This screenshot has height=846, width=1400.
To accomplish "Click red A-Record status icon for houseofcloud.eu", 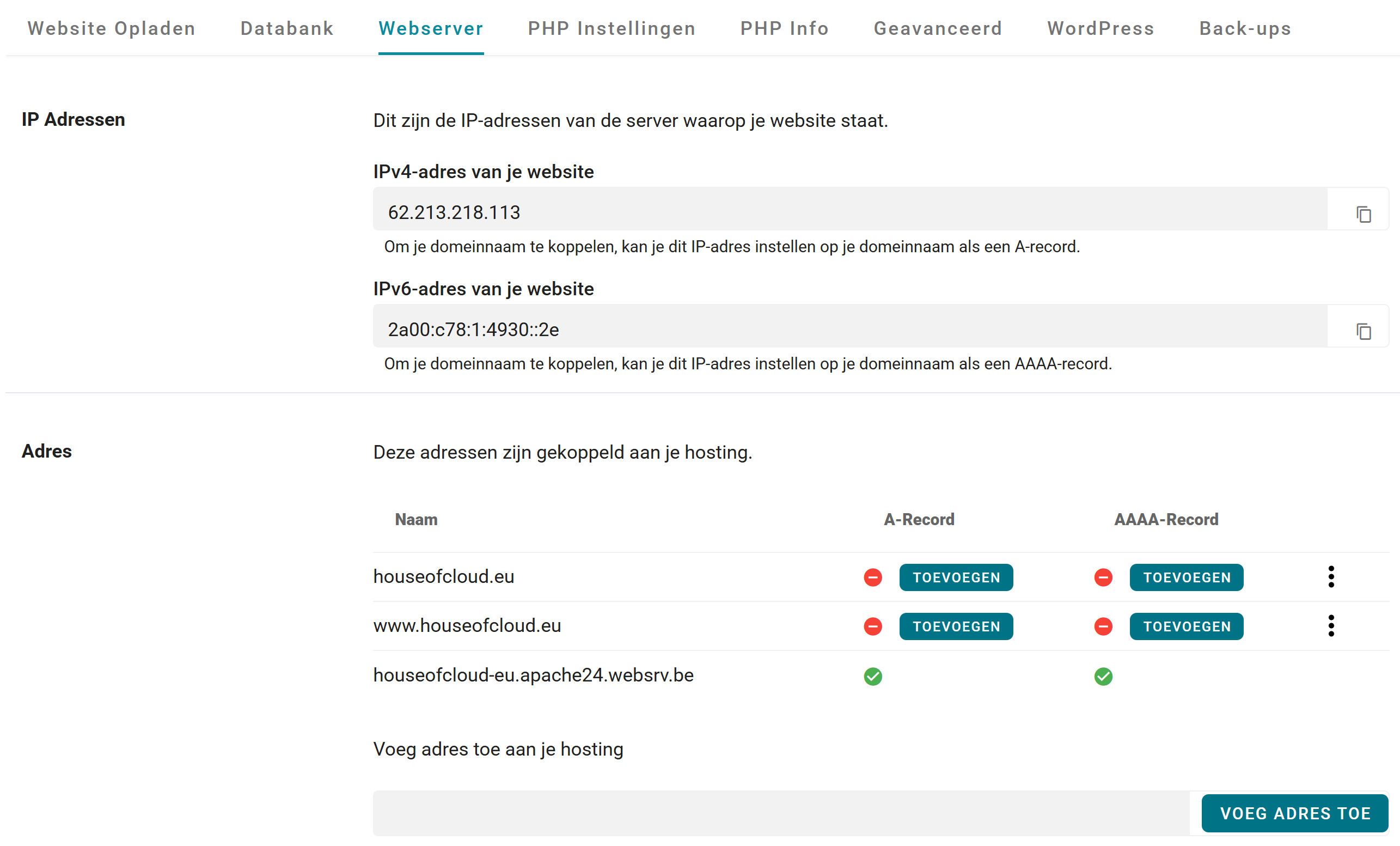I will tap(873, 577).
